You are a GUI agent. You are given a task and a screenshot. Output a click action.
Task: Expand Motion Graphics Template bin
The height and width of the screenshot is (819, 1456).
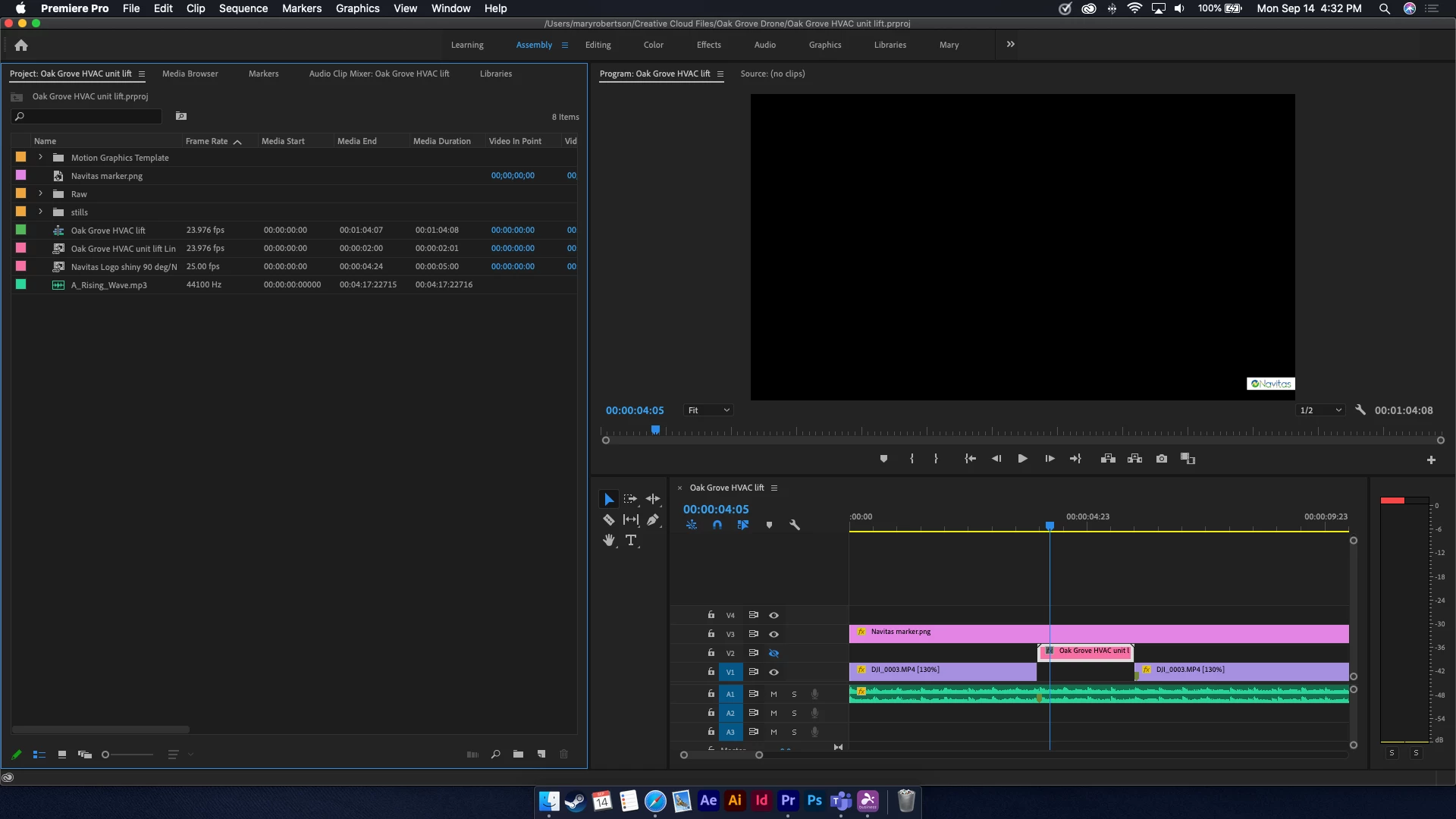pyautogui.click(x=40, y=158)
